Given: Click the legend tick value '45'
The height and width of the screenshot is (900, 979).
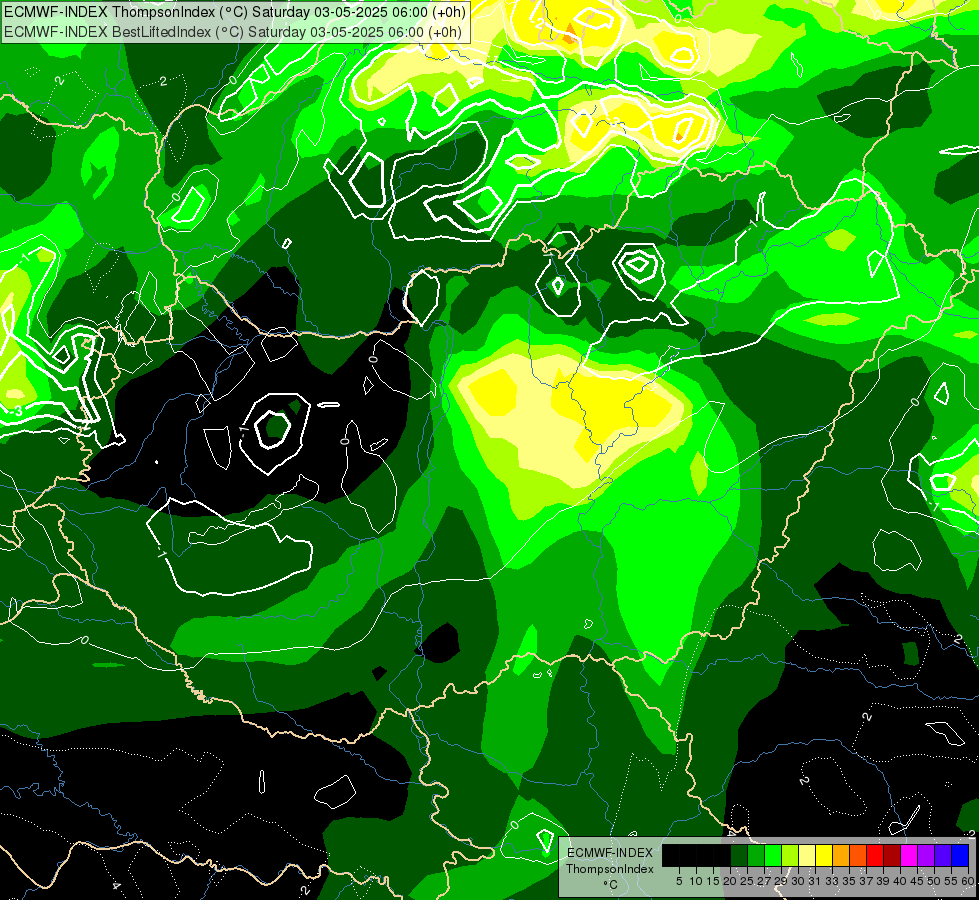Looking at the screenshot, I should point(917,881).
